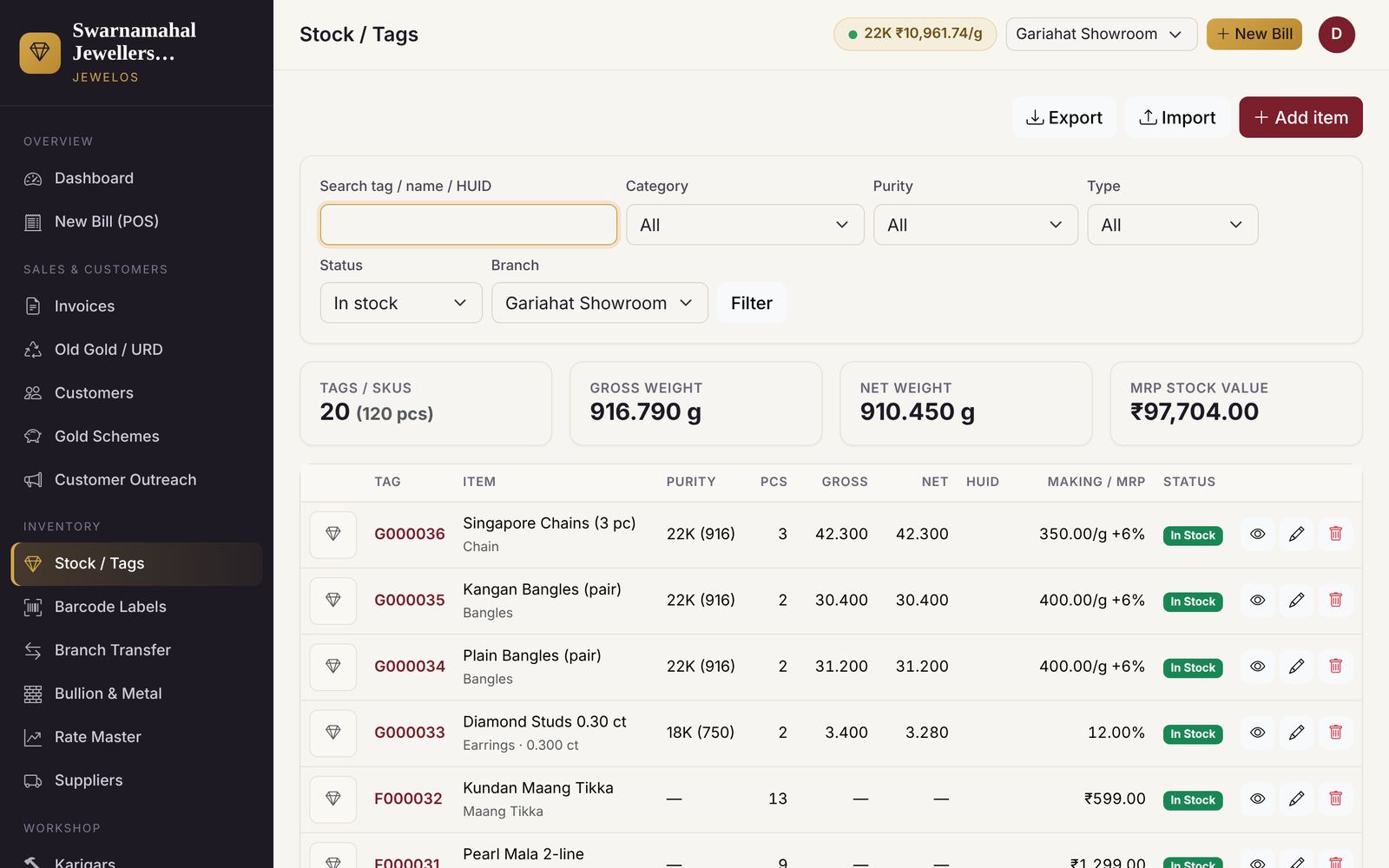This screenshot has height=868, width=1389.
Task: Show details for Kangan Bangles with eye icon
Action: tap(1257, 600)
